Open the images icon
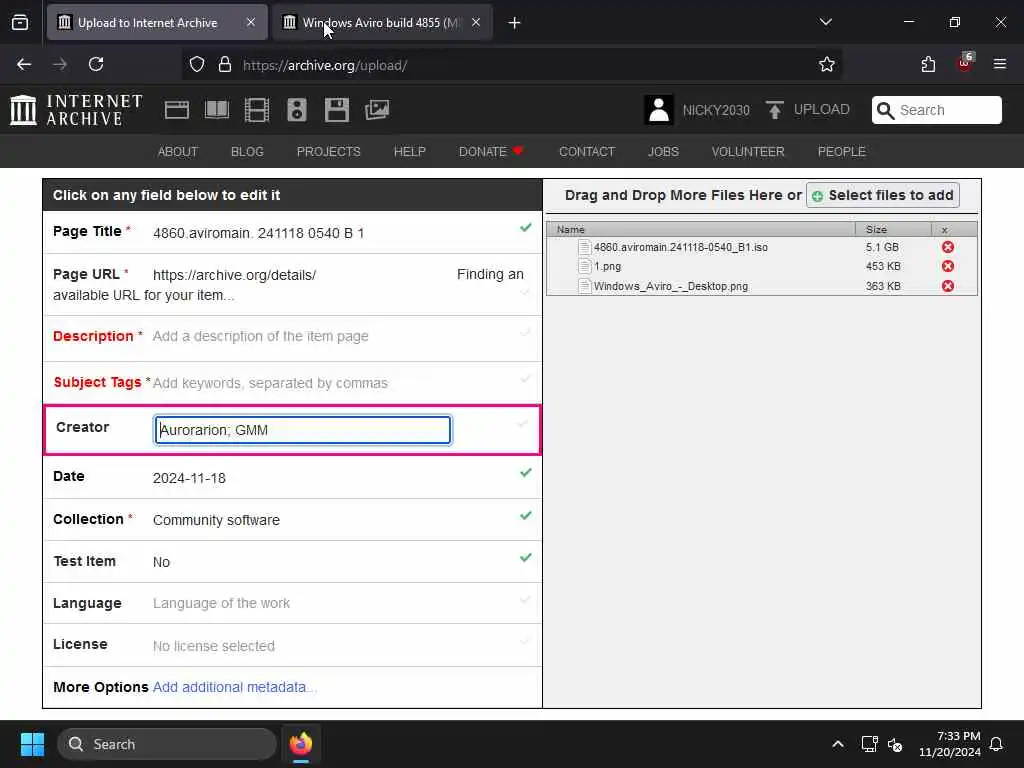 point(377,110)
